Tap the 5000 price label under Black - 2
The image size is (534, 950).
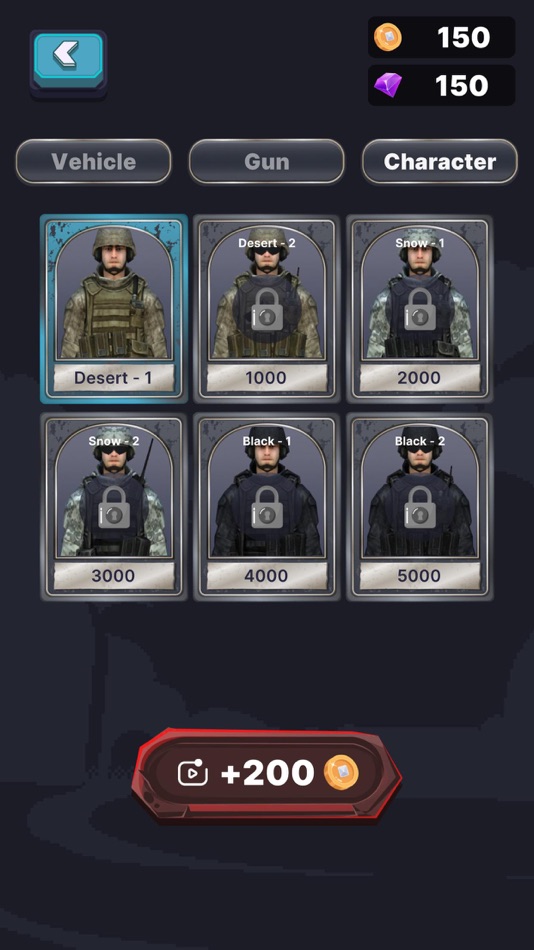[x=419, y=576]
